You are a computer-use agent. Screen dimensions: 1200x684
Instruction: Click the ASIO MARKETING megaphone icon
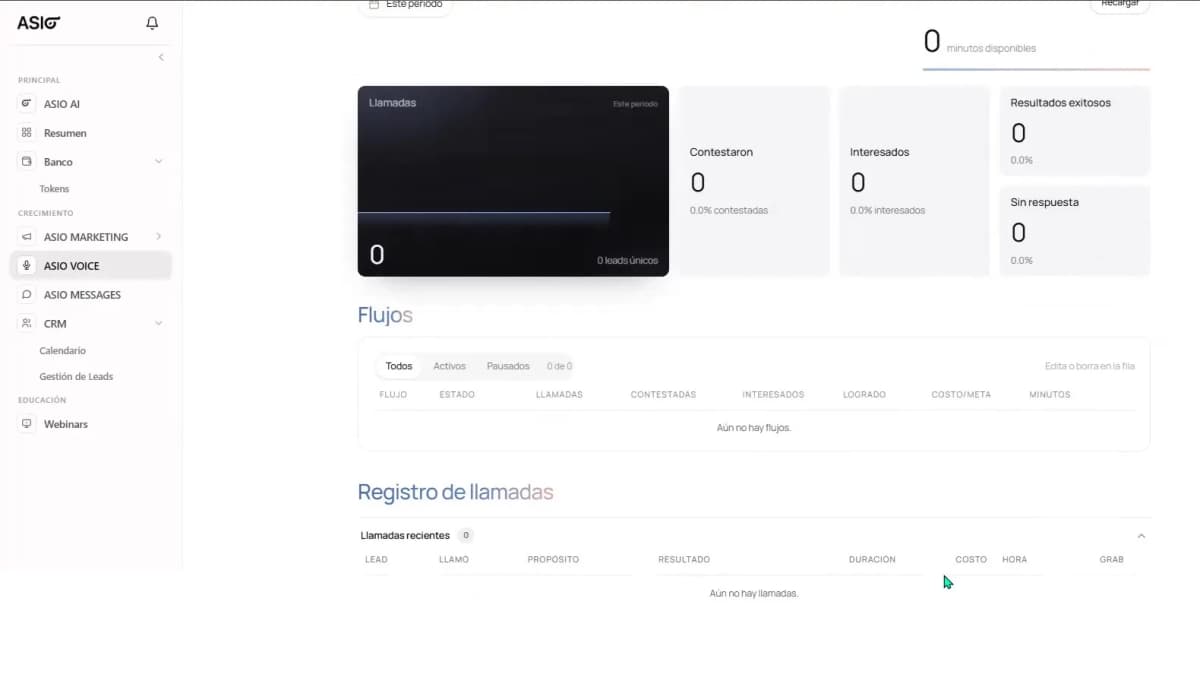pyautogui.click(x=27, y=237)
